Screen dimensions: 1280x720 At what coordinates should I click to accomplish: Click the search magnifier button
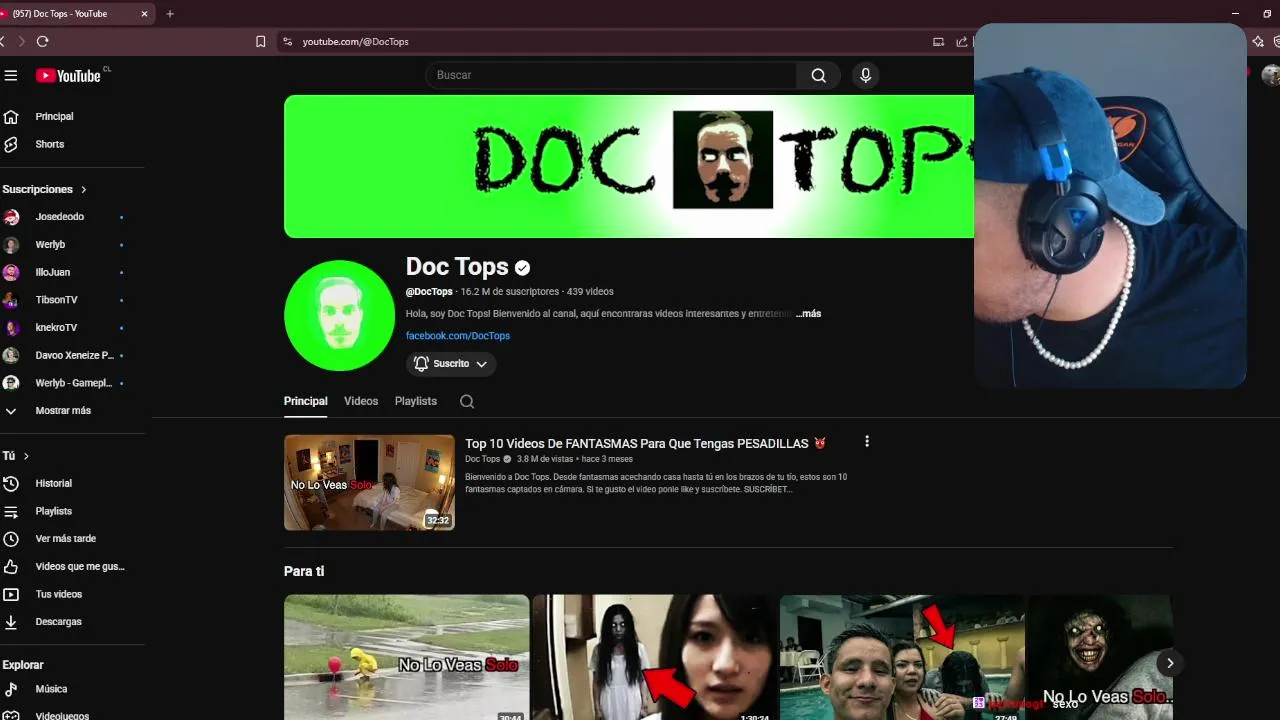click(818, 75)
